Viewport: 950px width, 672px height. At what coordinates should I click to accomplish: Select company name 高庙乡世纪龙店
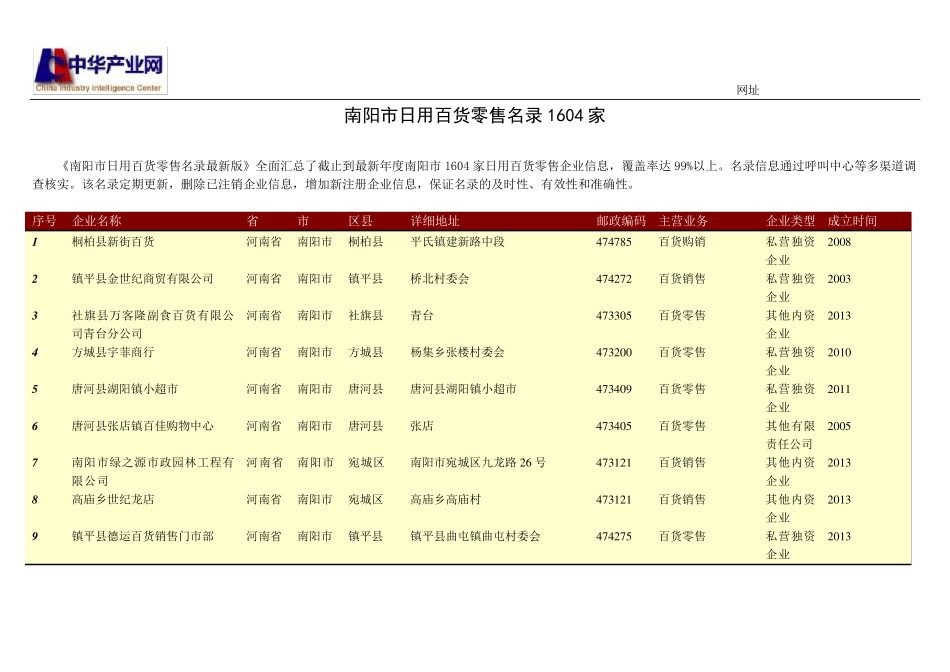[x=113, y=499]
